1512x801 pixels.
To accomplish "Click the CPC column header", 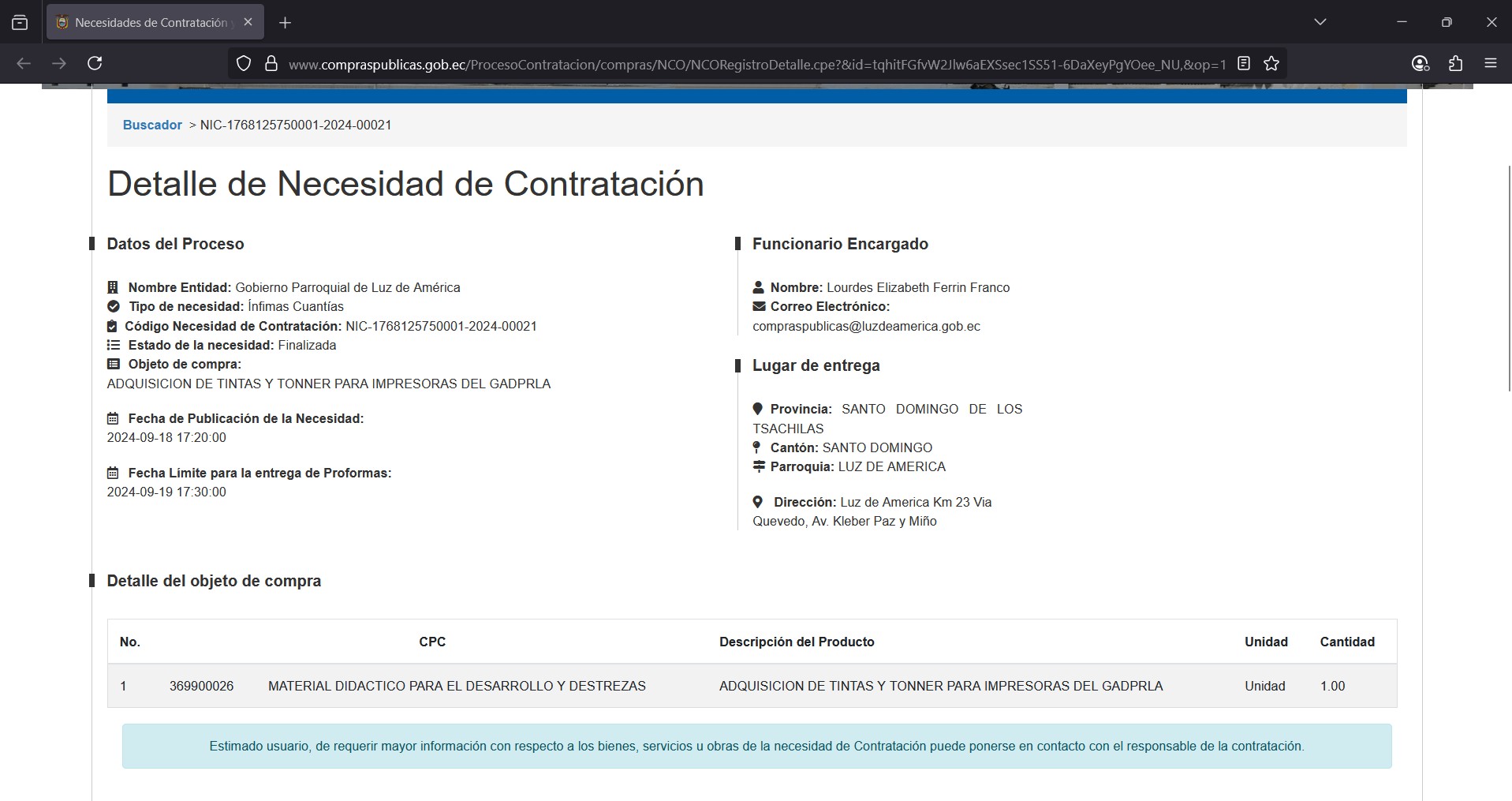I will (432, 642).
